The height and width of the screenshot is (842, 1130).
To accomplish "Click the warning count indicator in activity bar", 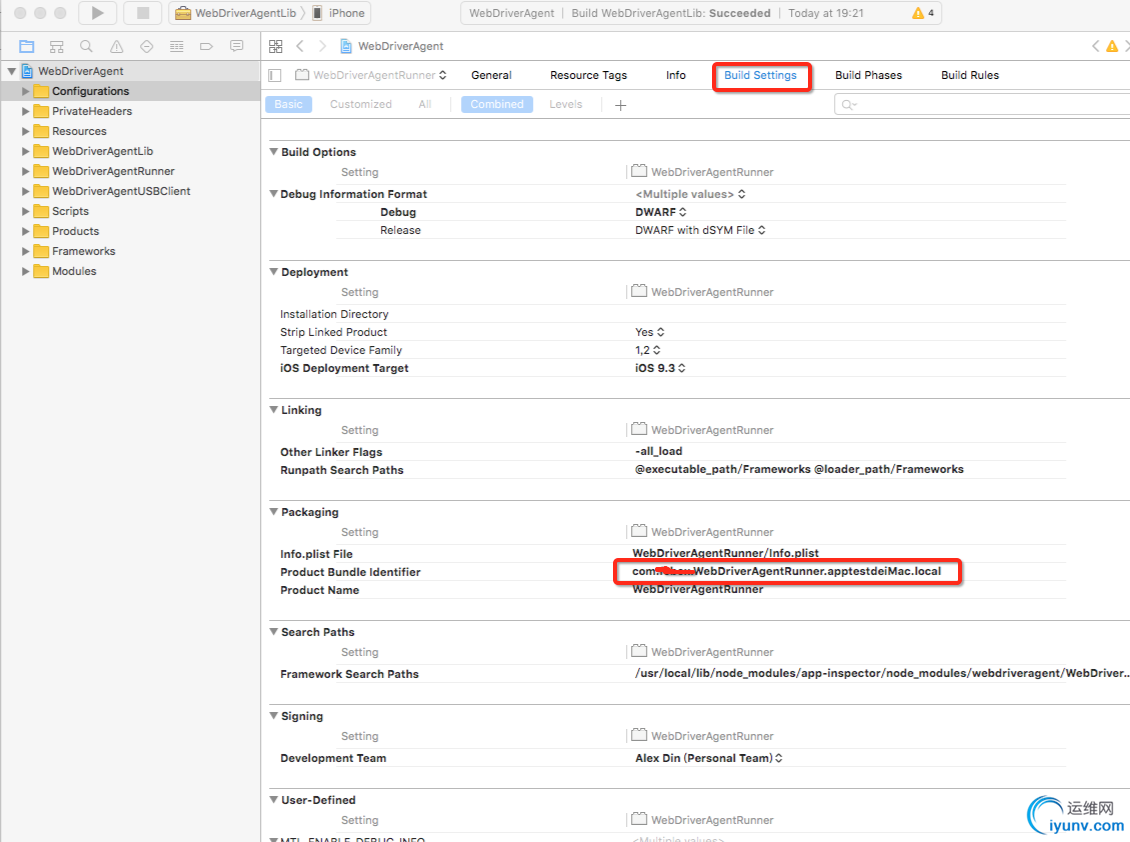I will (923, 13).
